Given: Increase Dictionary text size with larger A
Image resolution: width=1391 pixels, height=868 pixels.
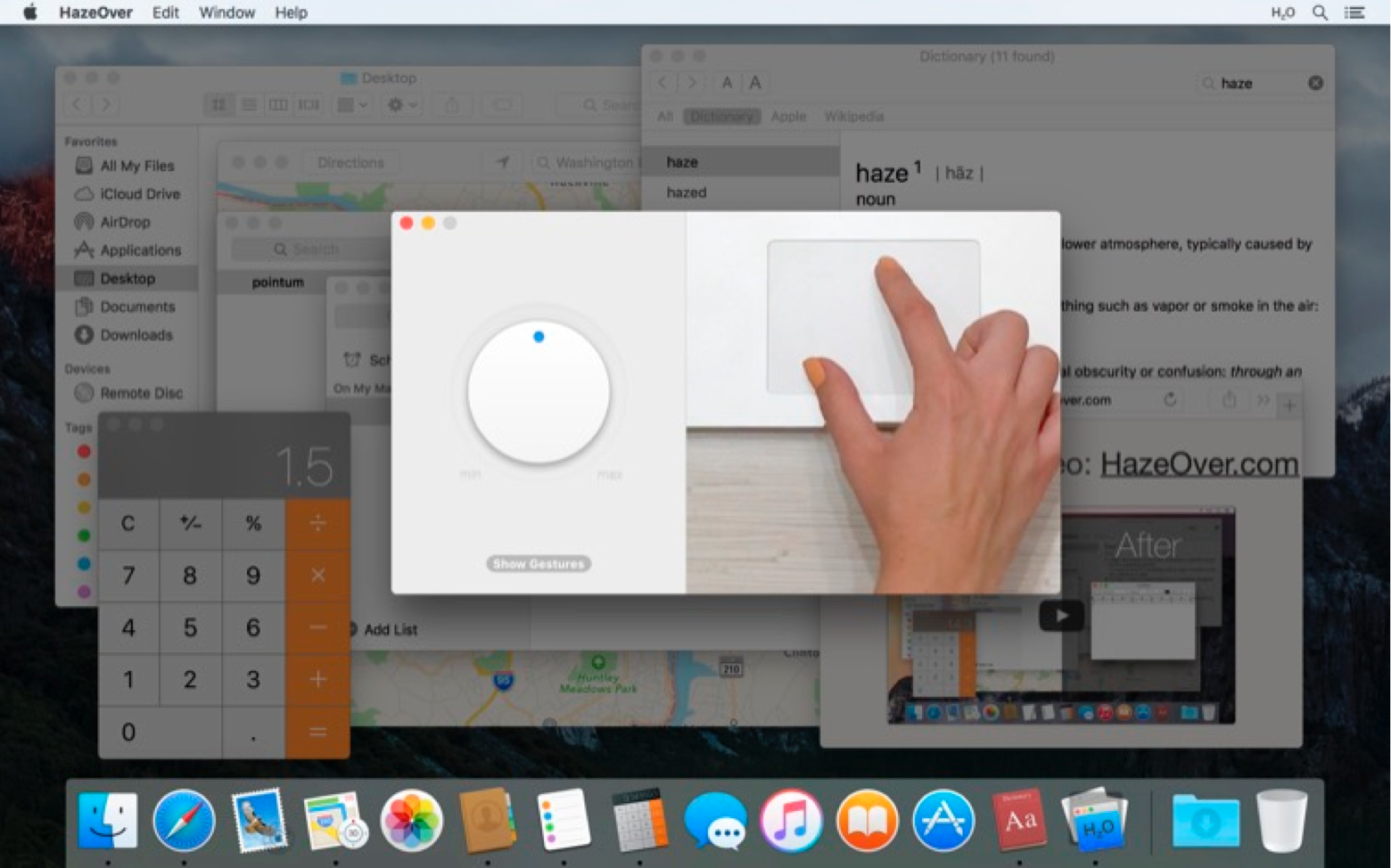Looking at the screenshot, I should click(755, 82).
